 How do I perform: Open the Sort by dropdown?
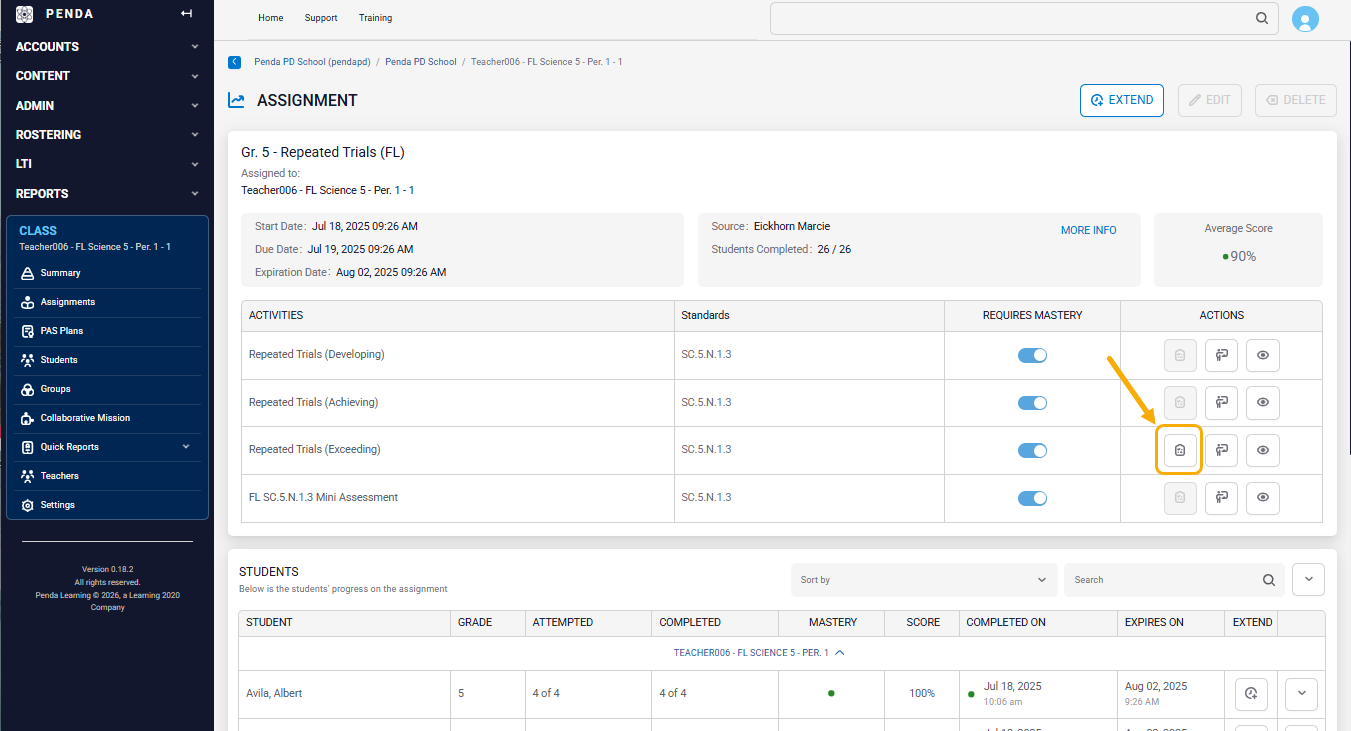point(923,580)
